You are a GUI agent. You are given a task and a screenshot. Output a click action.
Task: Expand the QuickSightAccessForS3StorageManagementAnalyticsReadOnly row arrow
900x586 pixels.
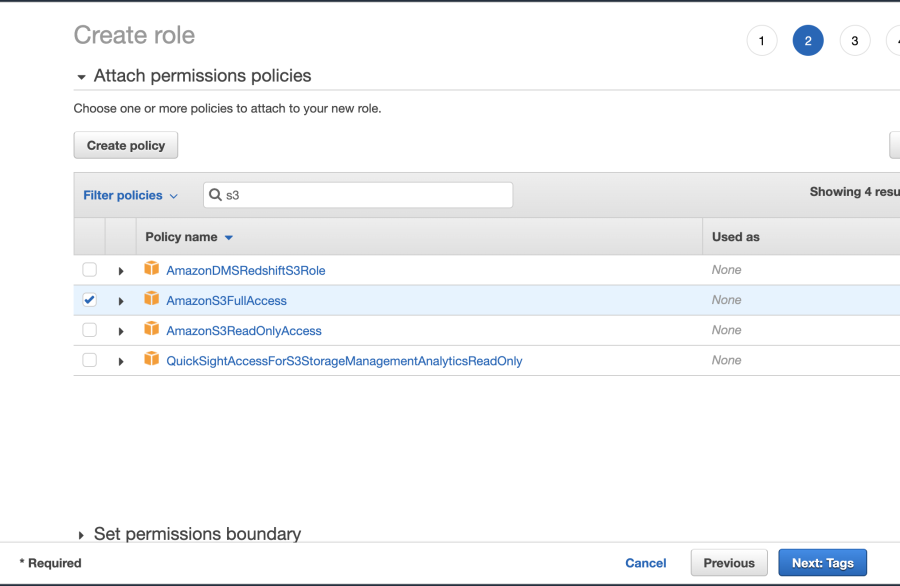tap(121, 362)
